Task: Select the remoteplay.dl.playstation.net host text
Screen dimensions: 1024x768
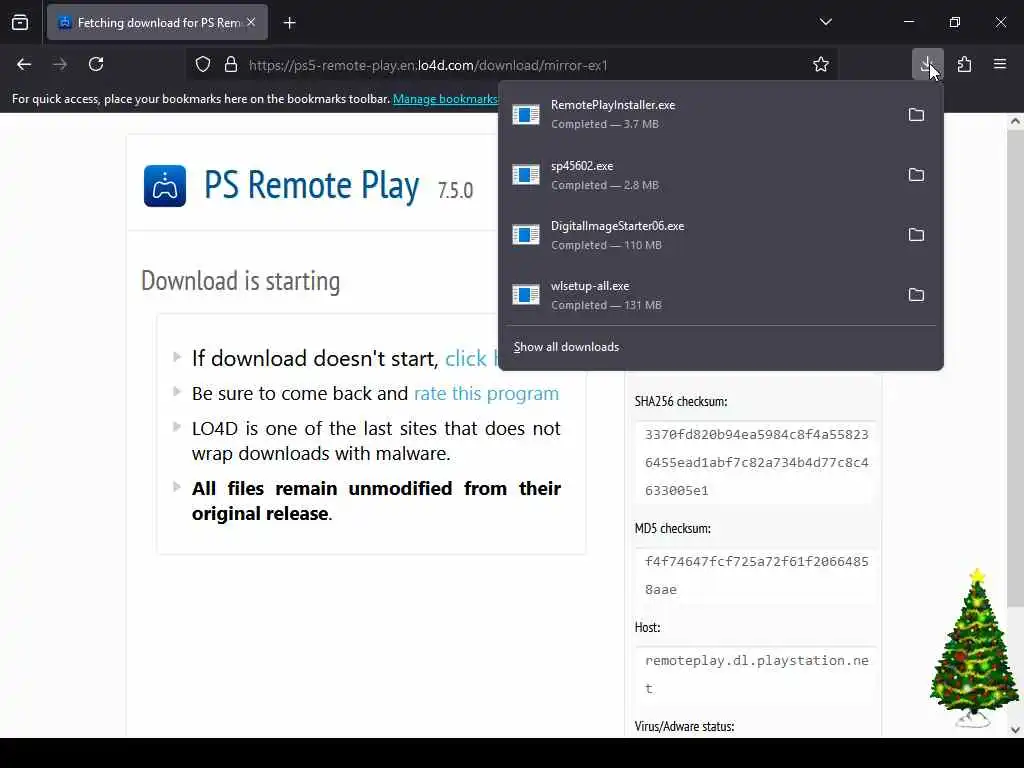Action: coord(756,674)
